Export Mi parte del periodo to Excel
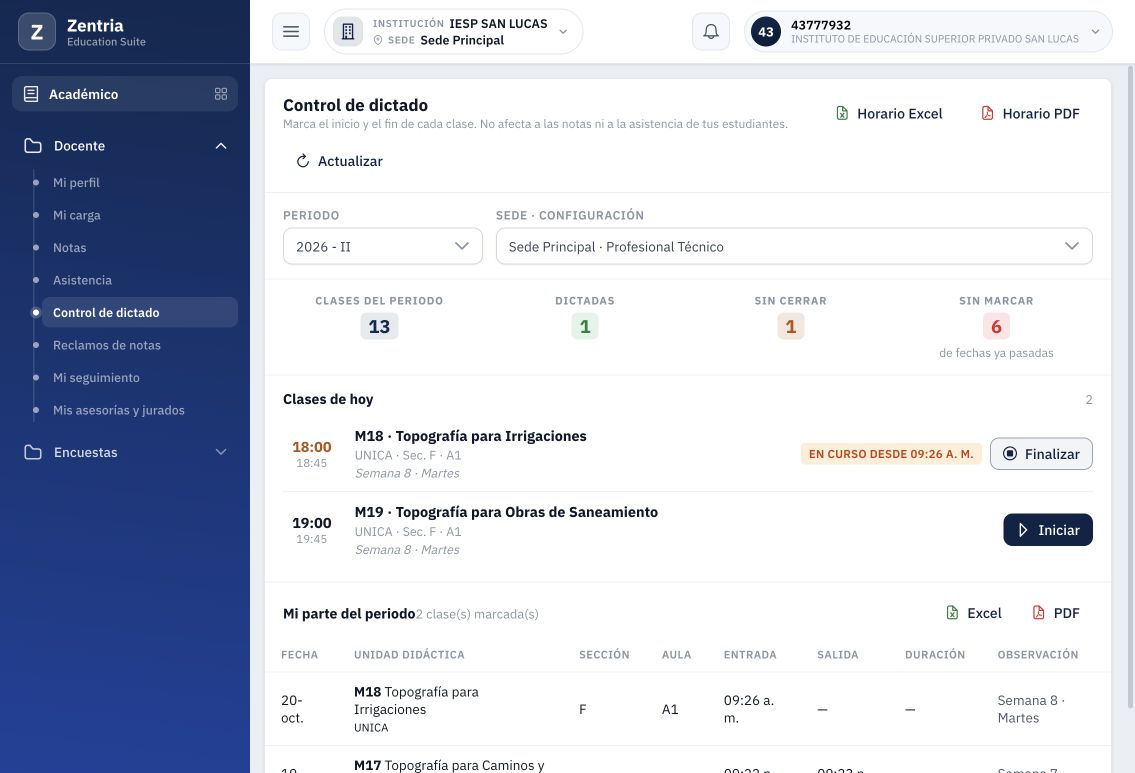 (x=974, y=613)
